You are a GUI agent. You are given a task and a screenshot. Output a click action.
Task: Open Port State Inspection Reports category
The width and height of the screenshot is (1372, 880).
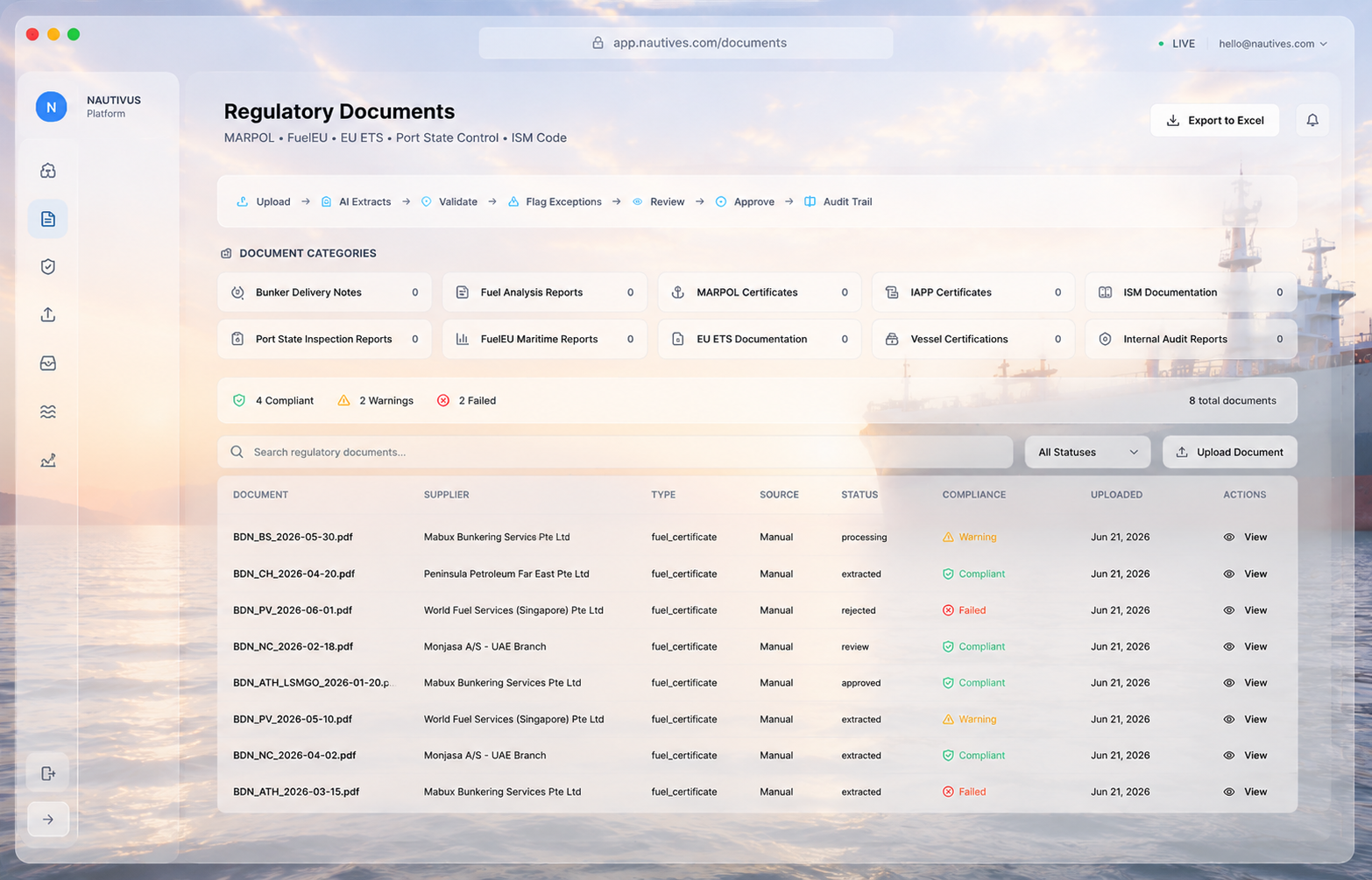[324, 339]
